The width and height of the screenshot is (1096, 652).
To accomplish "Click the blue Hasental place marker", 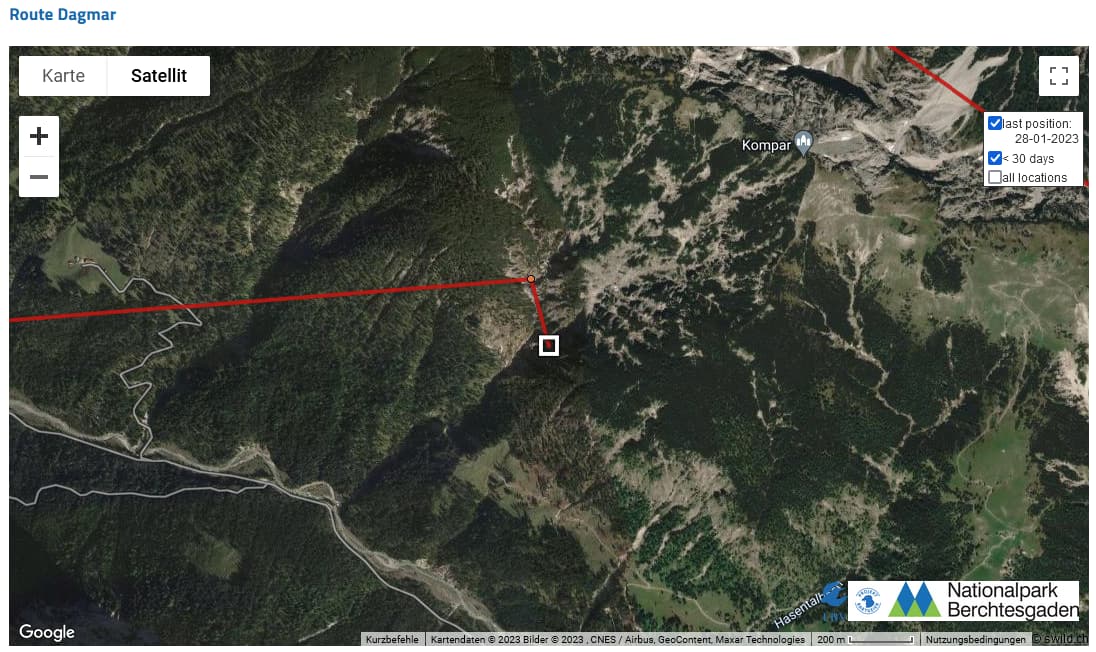I will coord(833,596).
